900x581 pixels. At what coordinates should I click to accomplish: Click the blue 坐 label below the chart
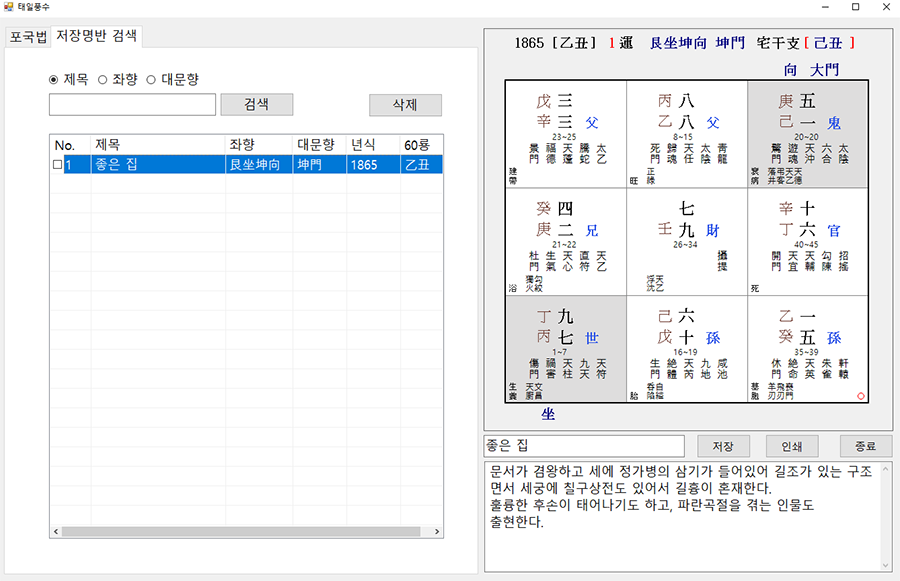pyautogui.click(x=548, y=414)
